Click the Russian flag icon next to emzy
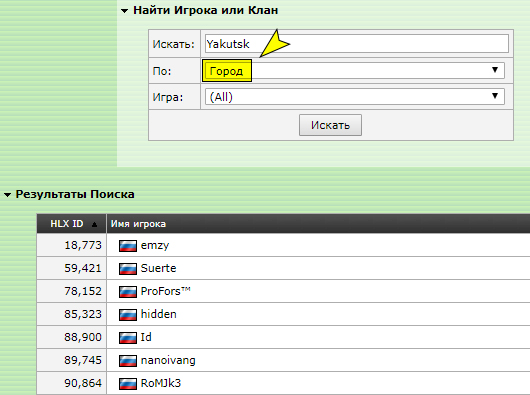 click(128, 246)
